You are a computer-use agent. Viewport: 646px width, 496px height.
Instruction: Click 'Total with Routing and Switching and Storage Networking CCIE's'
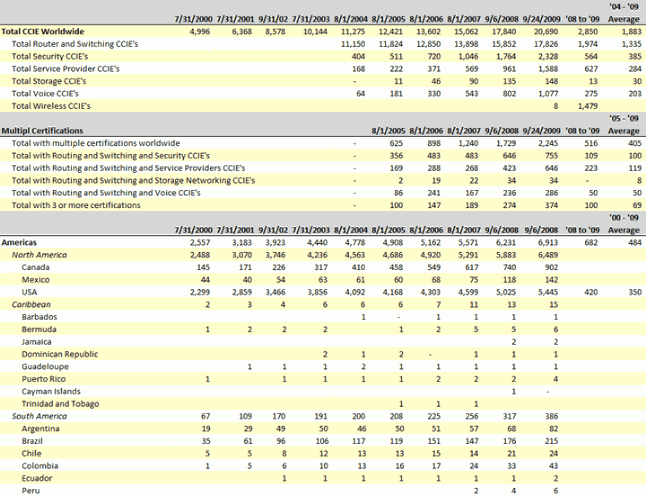133,180
